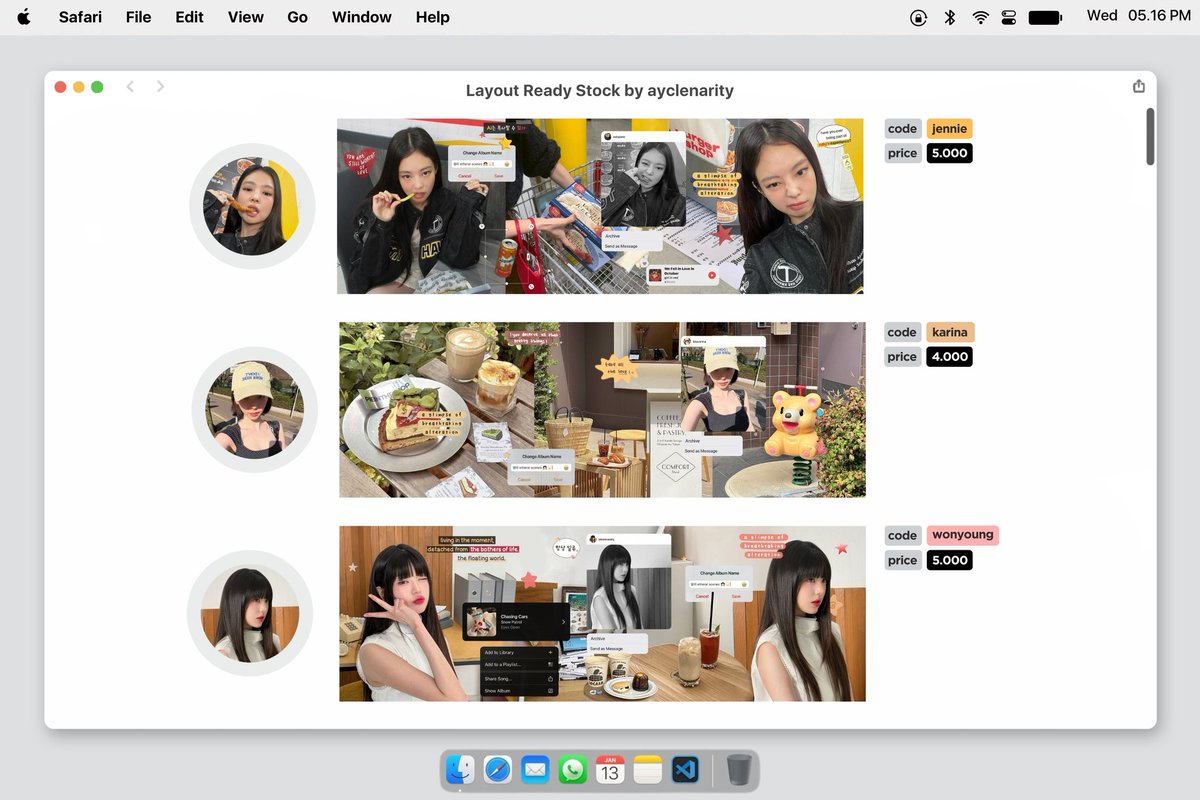Screen dimensions: 1200x800
Task: Open the Go menu
Action: tap(298, 17)
